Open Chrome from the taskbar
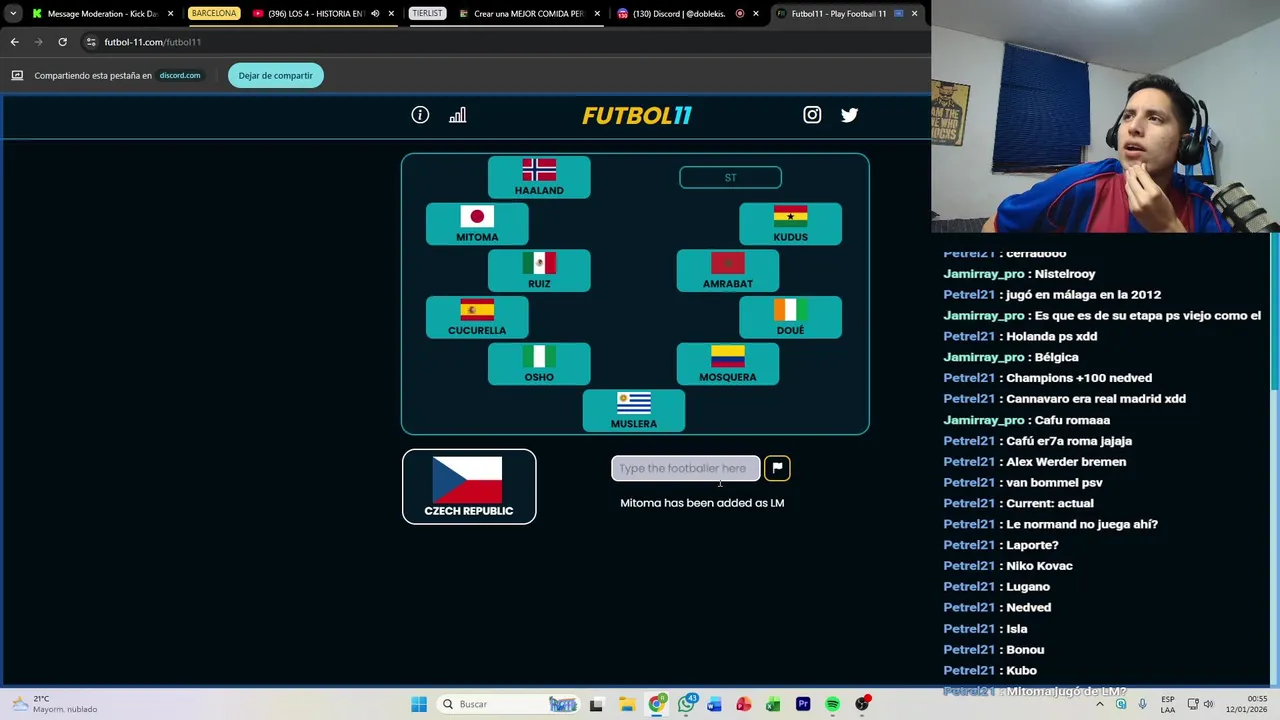This screenshot has height=720, width=1280. point(656,704)
